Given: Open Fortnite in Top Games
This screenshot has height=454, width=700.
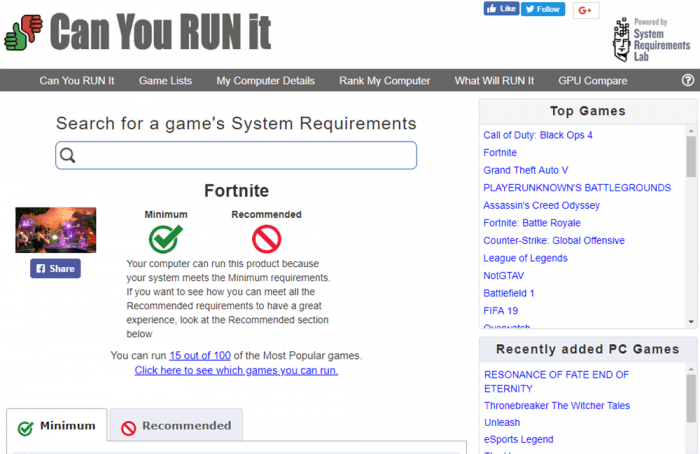Looking at the screenshot, I should 500,153.
